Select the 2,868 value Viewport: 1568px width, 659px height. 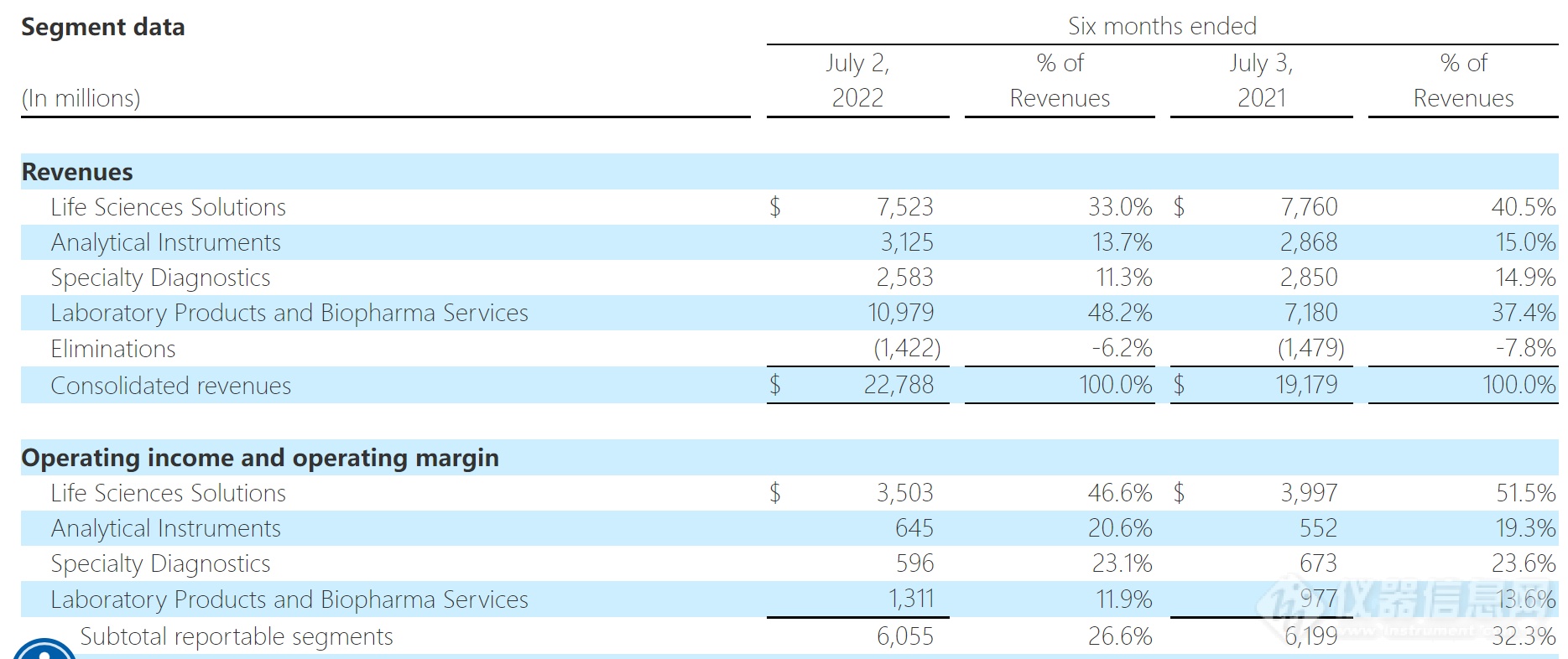point(1309,242)
